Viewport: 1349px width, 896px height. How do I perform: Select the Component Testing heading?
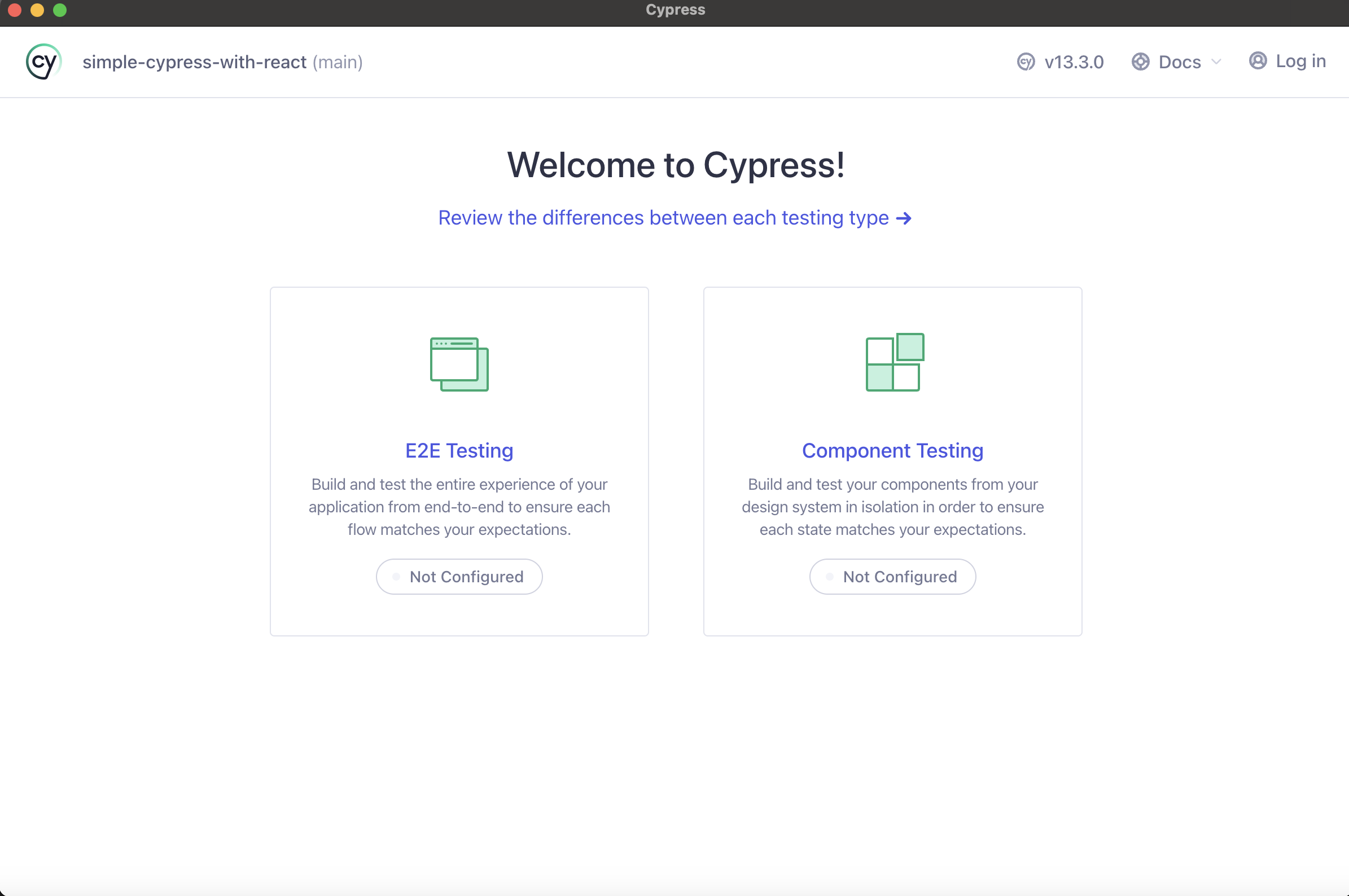892,451
